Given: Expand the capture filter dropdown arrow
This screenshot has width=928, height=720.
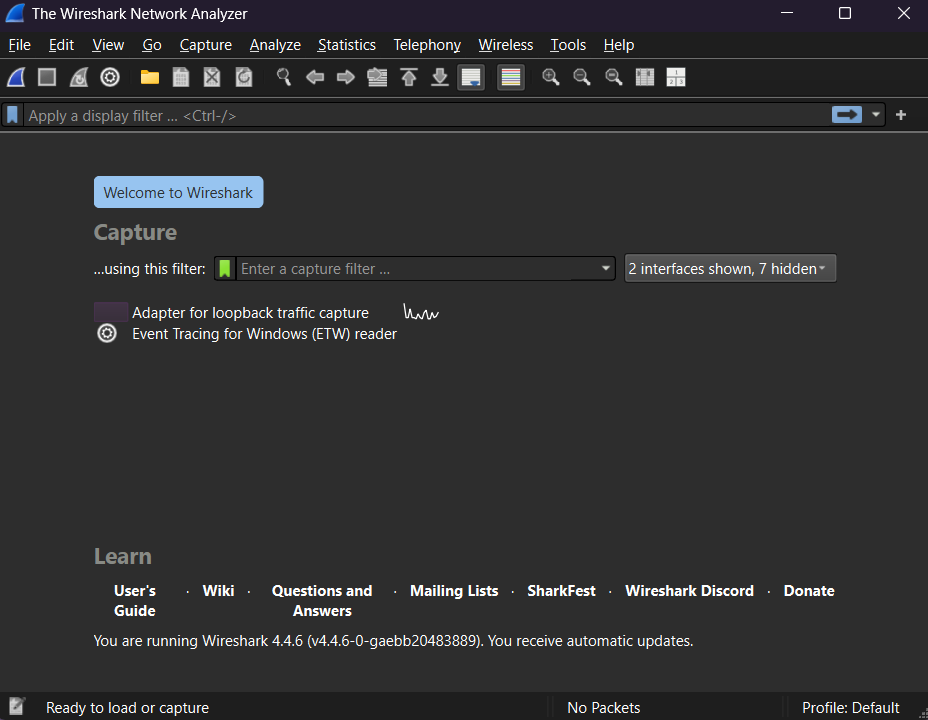Looking at the screenshot, I should coord(605,269).
